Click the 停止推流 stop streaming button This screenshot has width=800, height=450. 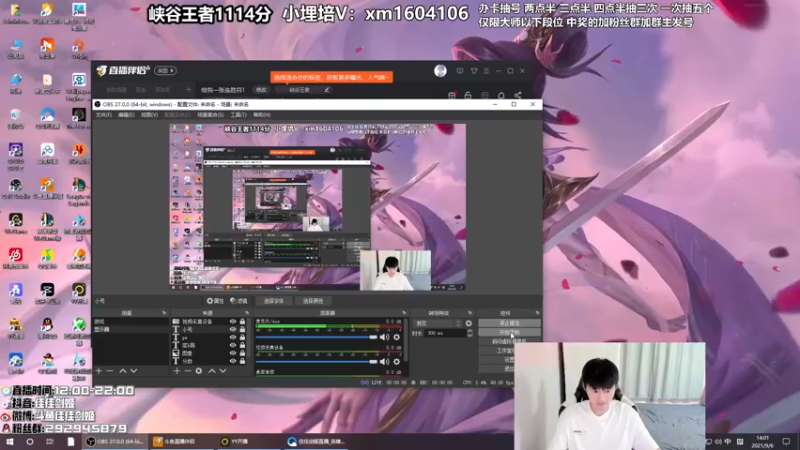(509, 323)
